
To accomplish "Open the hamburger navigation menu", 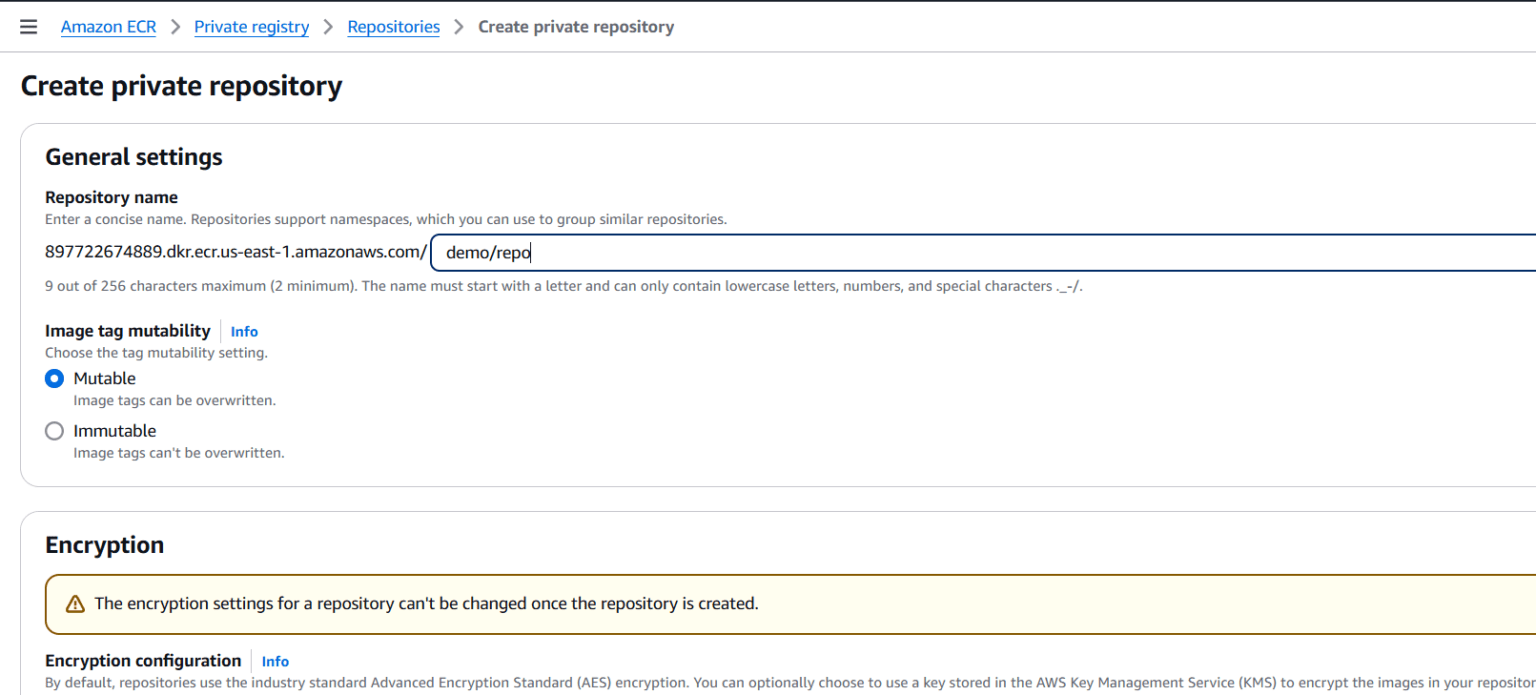I will [29, 27].
